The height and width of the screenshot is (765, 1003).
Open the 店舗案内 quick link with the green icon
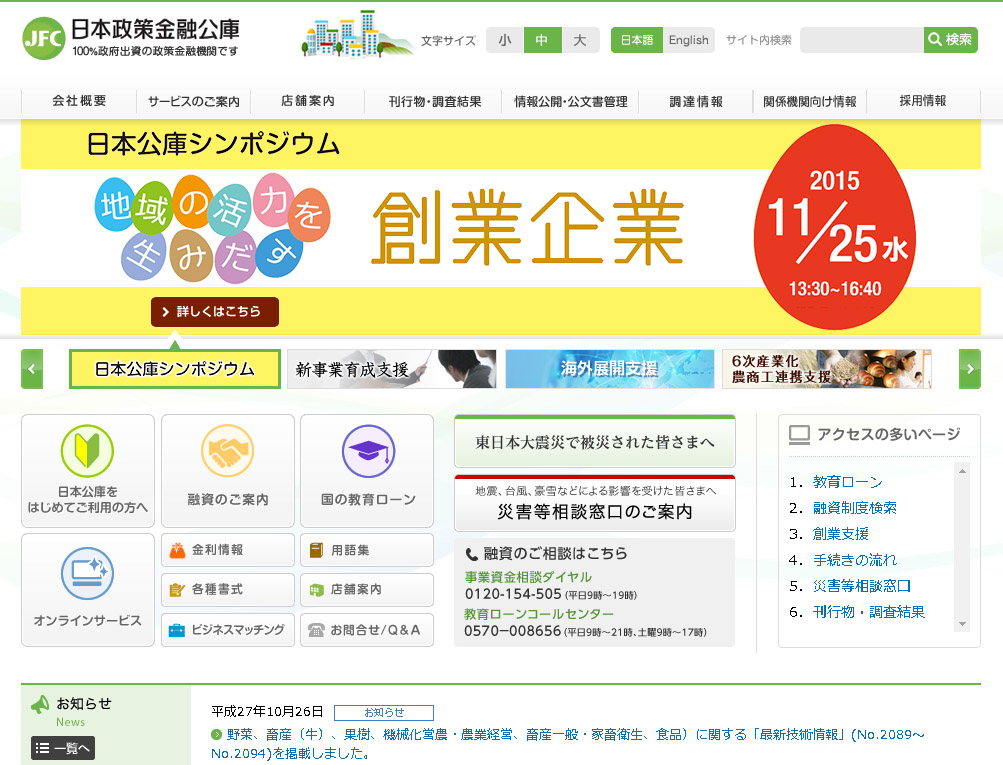tap(367, 590)
